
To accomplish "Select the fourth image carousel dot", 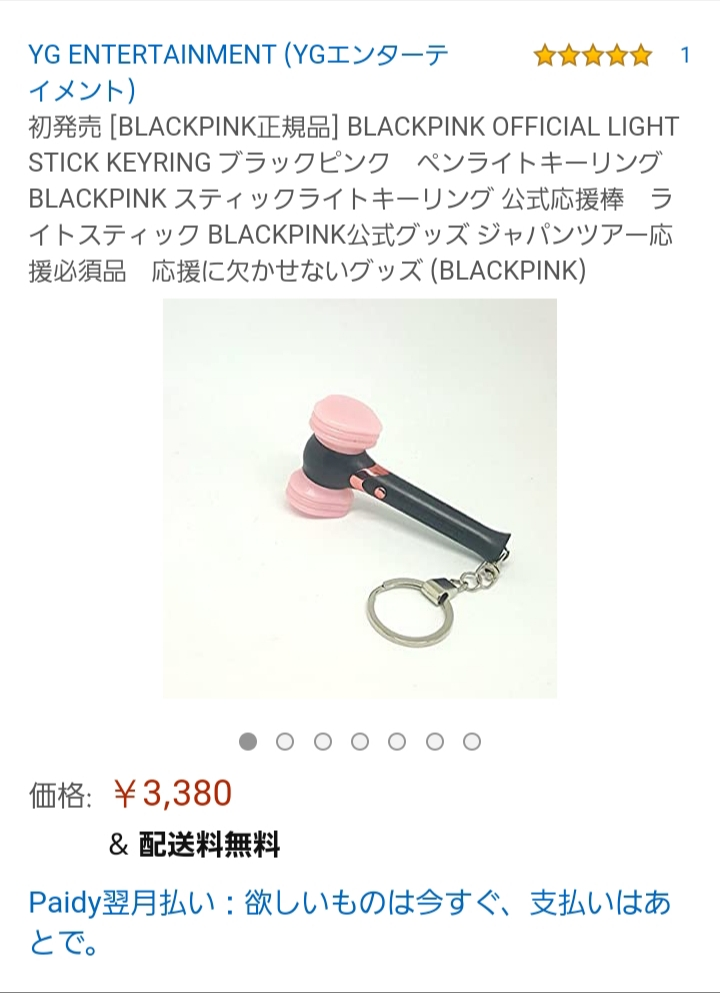I will click(360, 741).
